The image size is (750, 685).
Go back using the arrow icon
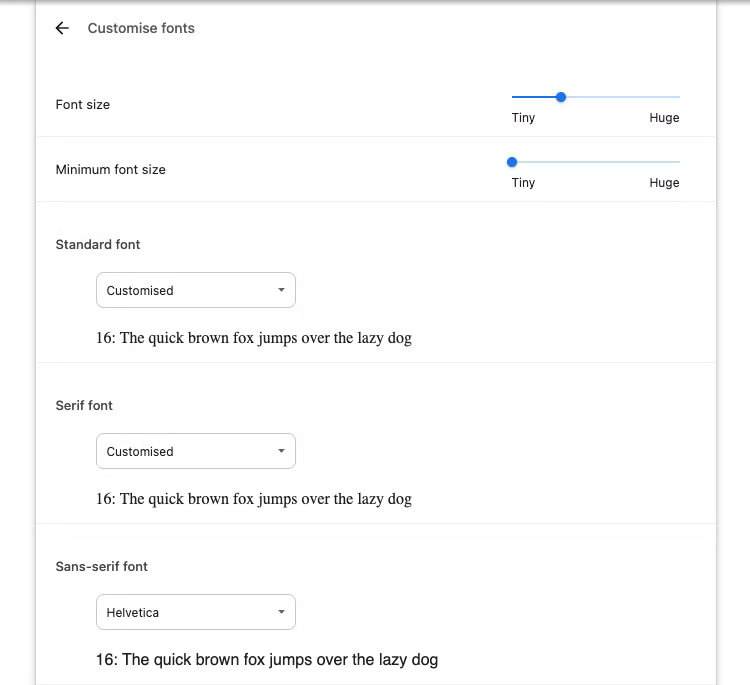click(62, 28)
